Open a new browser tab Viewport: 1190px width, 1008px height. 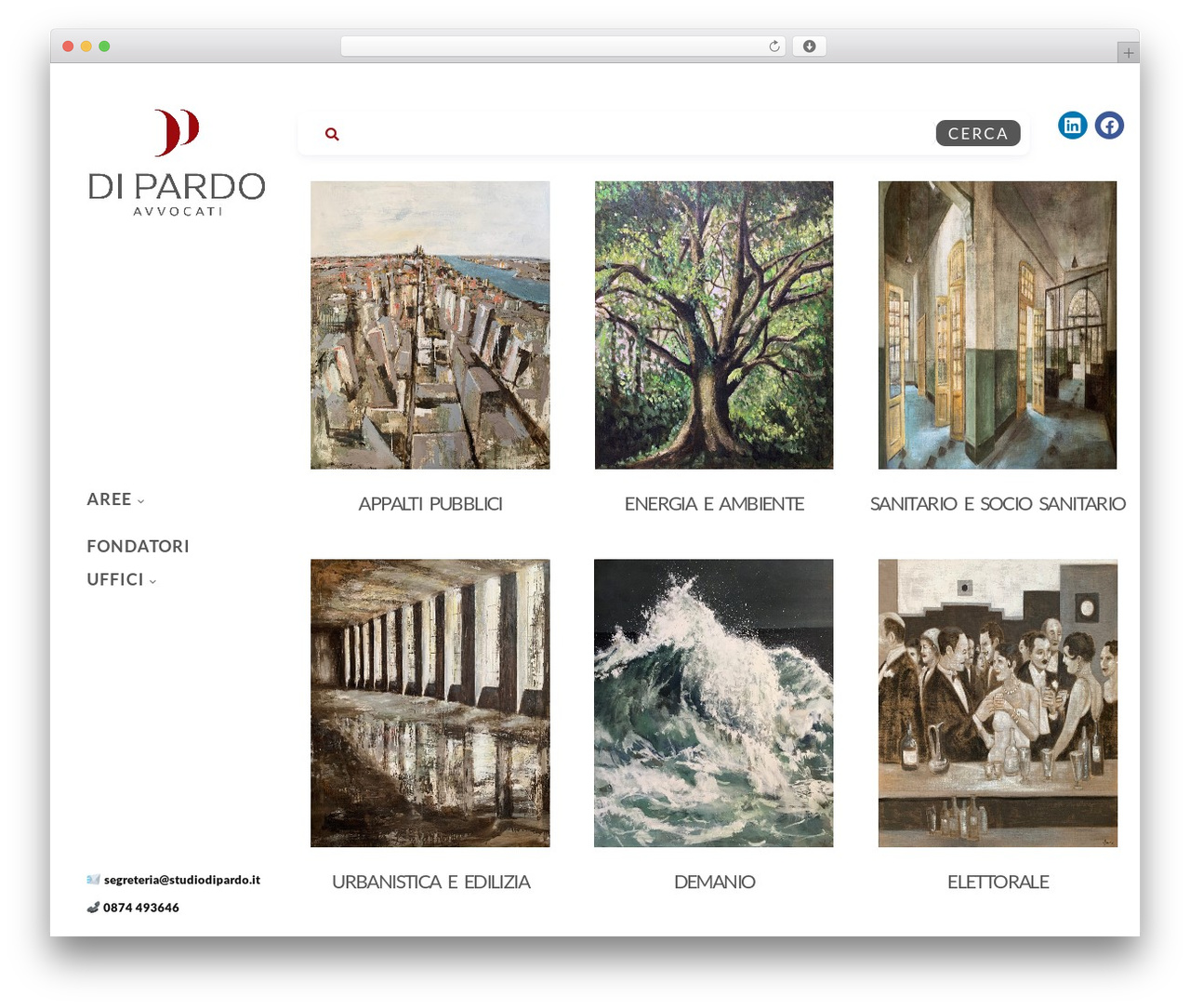pyautogui.click(x=1128, y=53)
